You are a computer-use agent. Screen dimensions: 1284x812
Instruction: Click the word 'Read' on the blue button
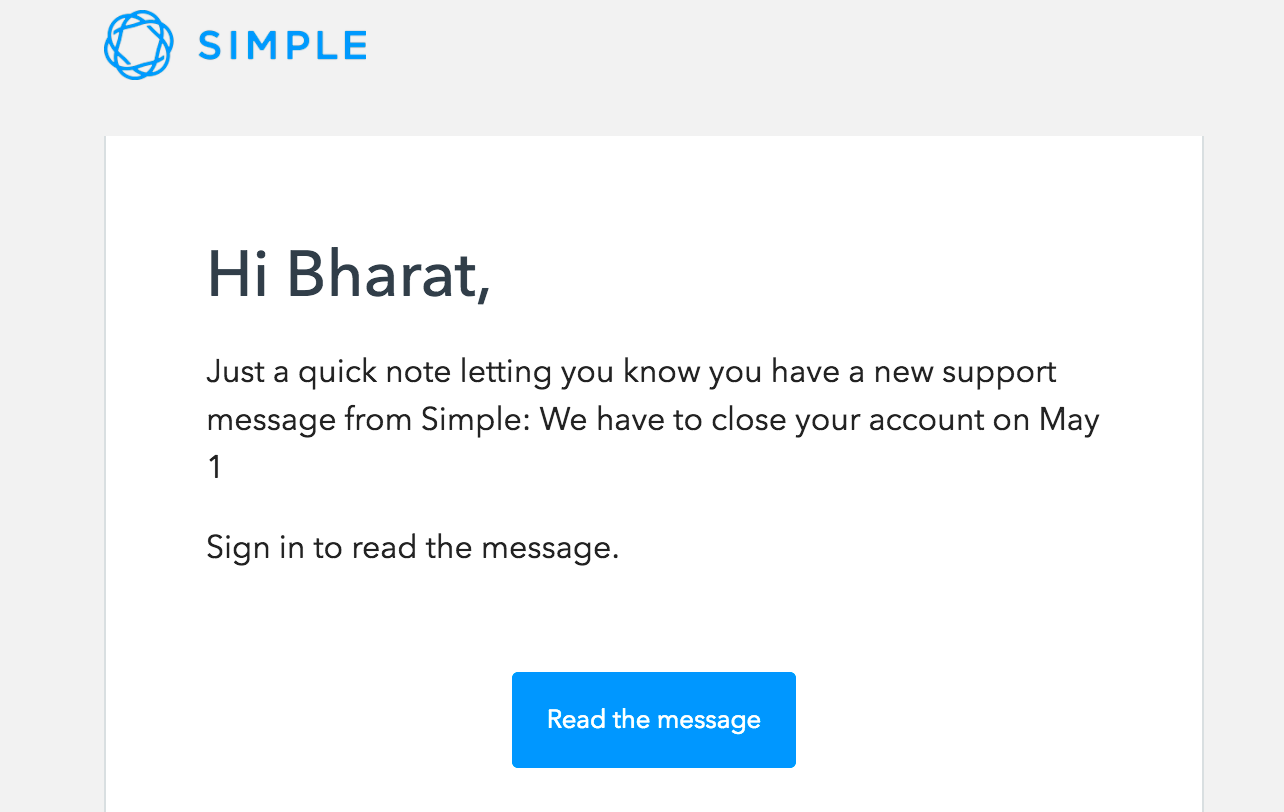coord(576,719)
